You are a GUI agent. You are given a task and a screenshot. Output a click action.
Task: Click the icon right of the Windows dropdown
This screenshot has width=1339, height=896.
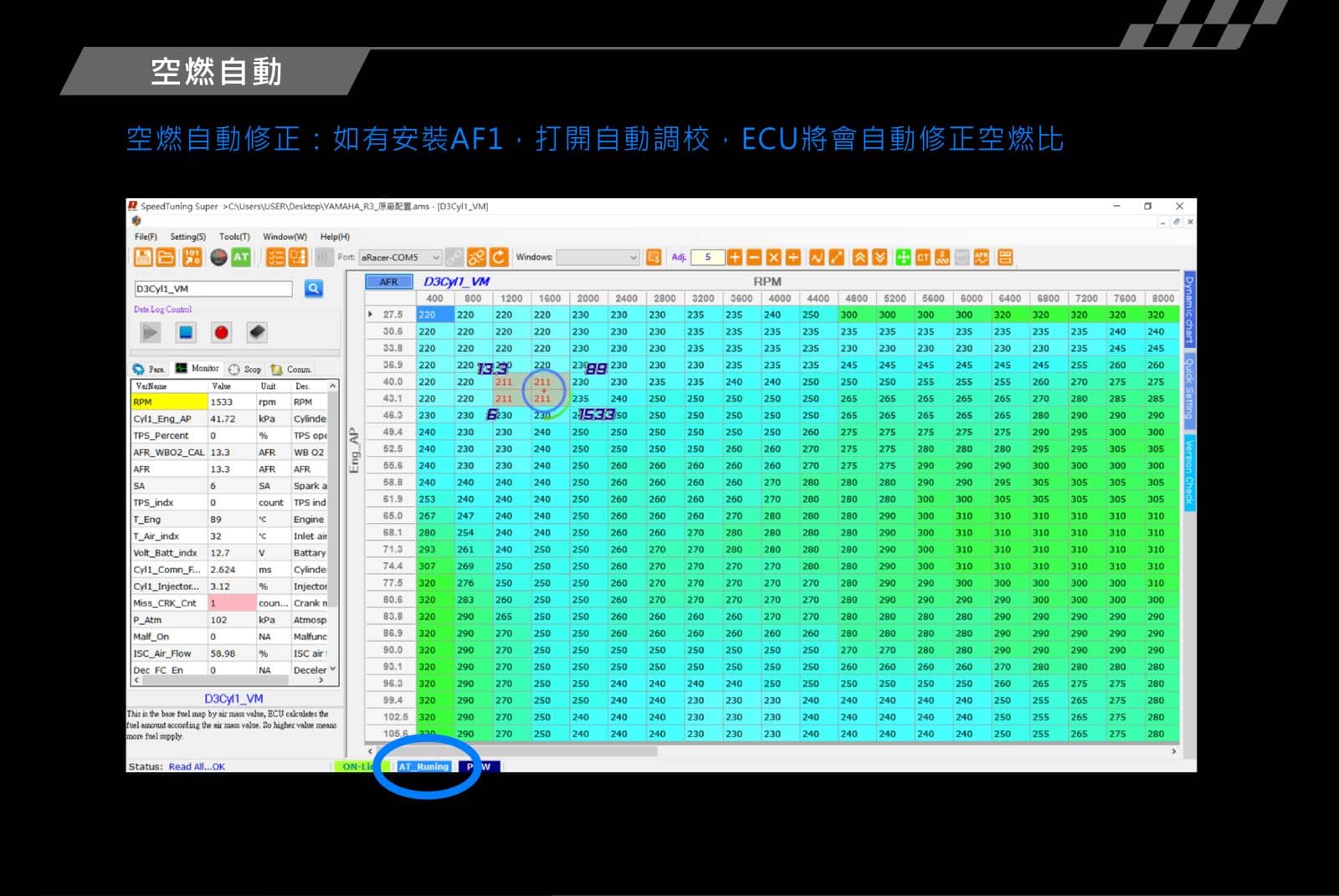click(654, 258)
